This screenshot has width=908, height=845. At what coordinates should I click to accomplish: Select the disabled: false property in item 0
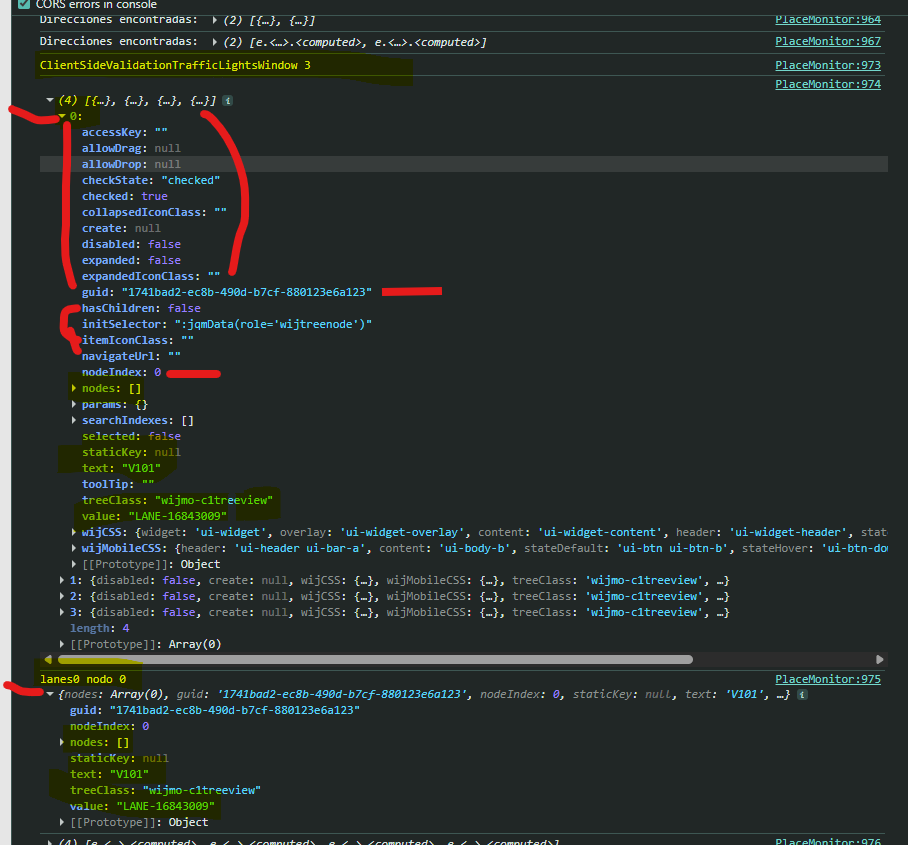[131, 244]
